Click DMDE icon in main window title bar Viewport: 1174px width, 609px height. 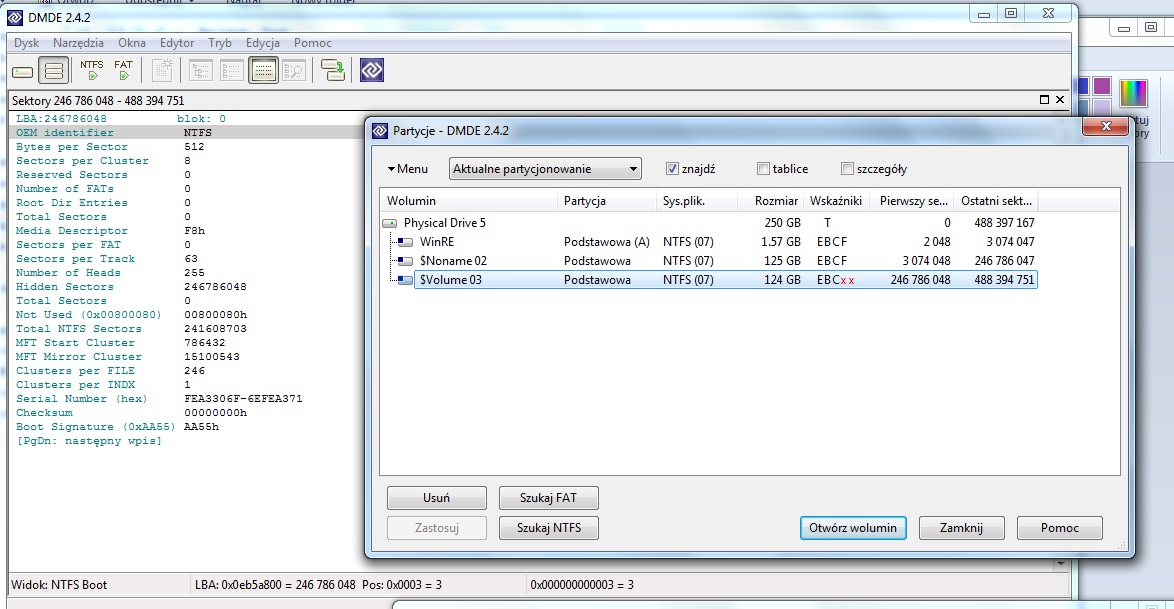click(x=15, y=17)
